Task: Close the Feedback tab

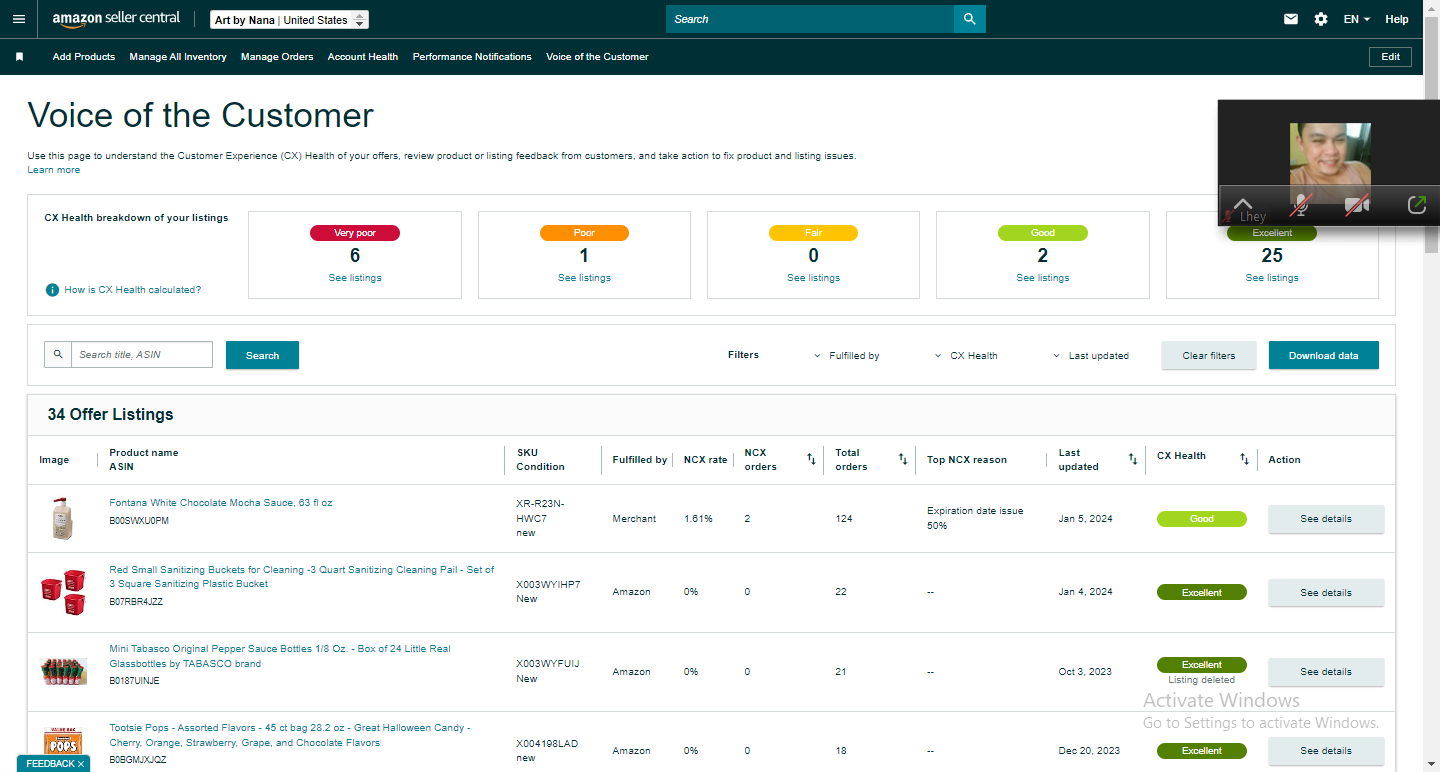Action: (x=82, y=764)
